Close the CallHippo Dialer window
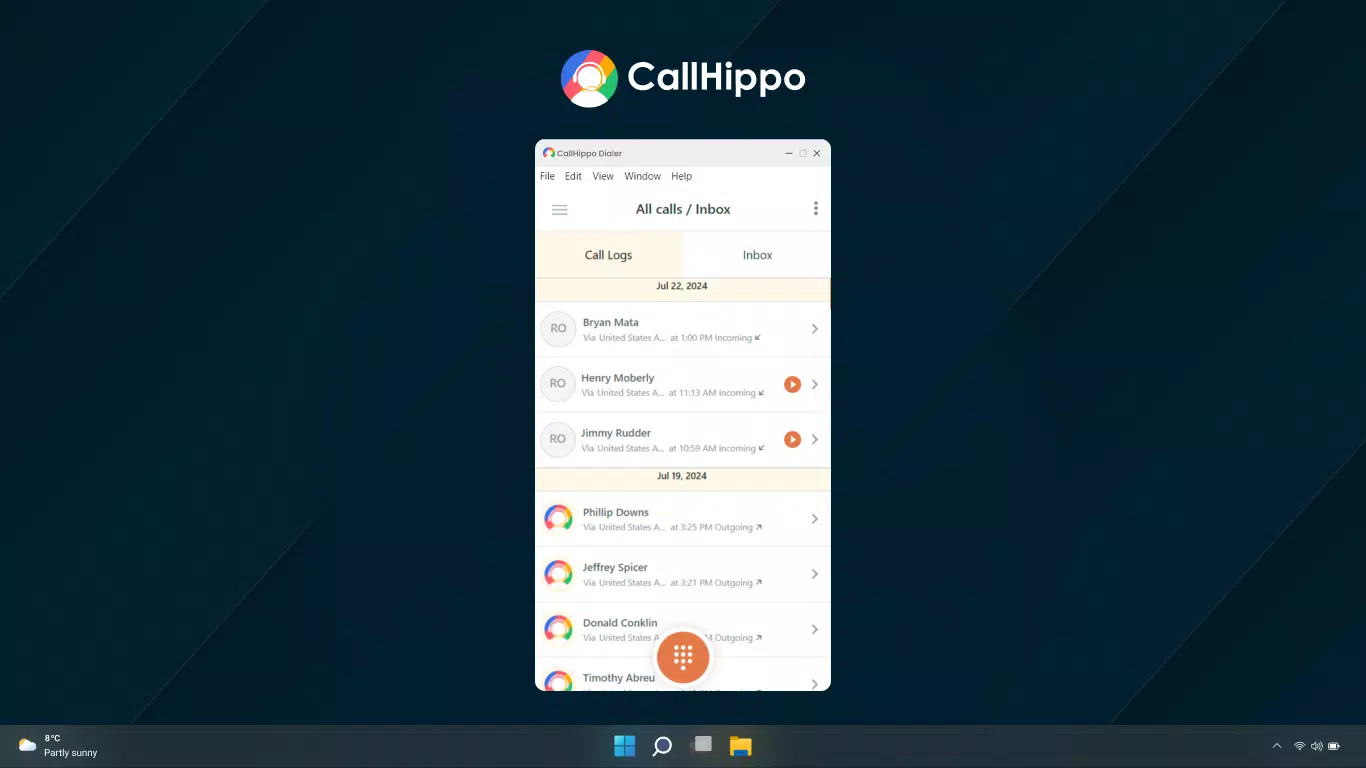This screenshot has width=1366, height=768. click(x=817, y=153)
